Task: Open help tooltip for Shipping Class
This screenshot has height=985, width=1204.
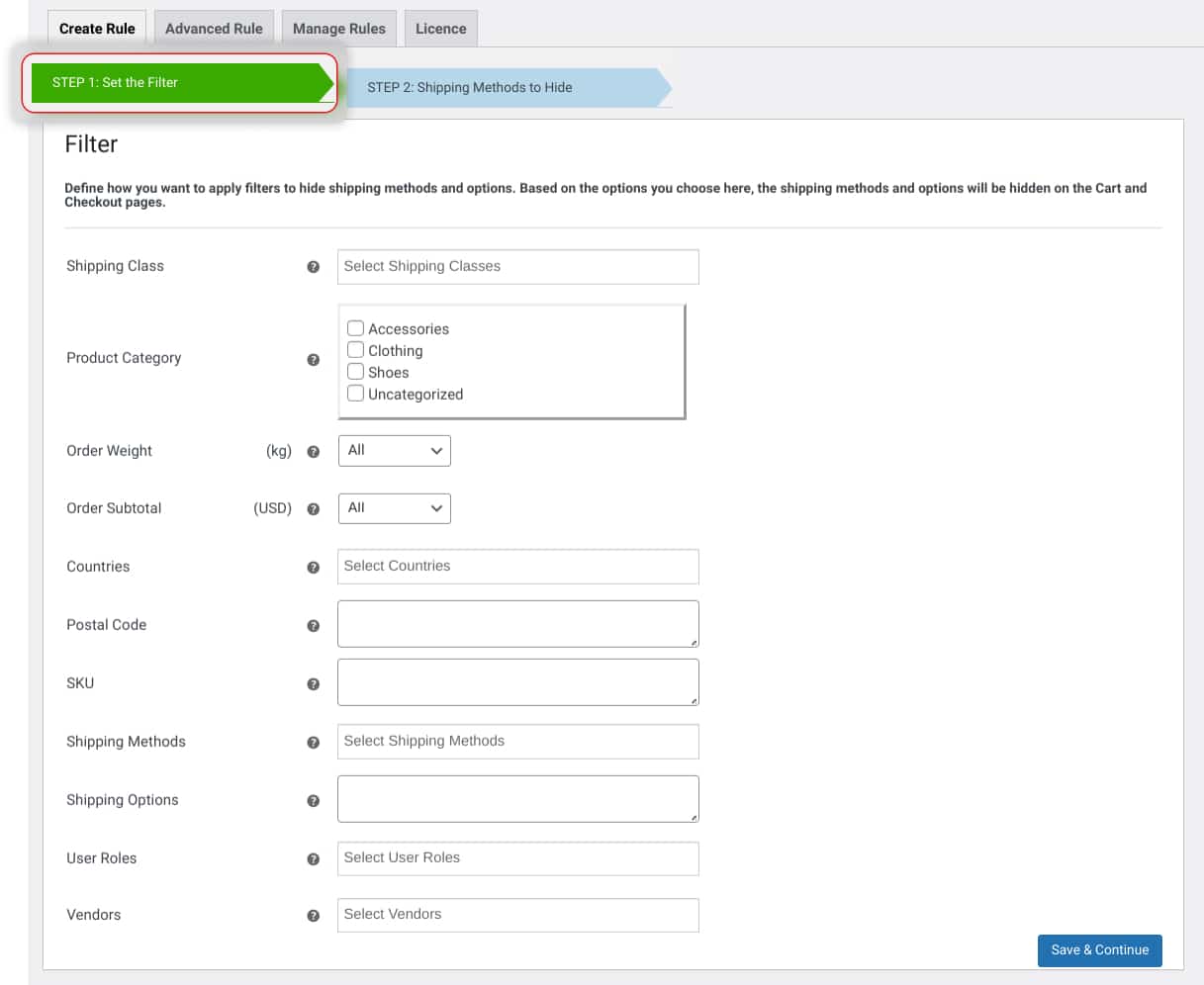Action: pos(314,267)
